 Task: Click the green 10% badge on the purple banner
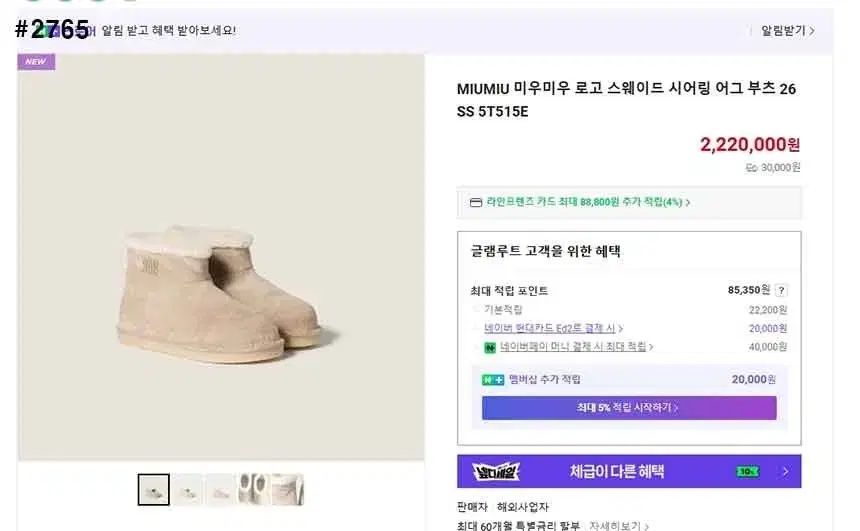click(748, 471)
